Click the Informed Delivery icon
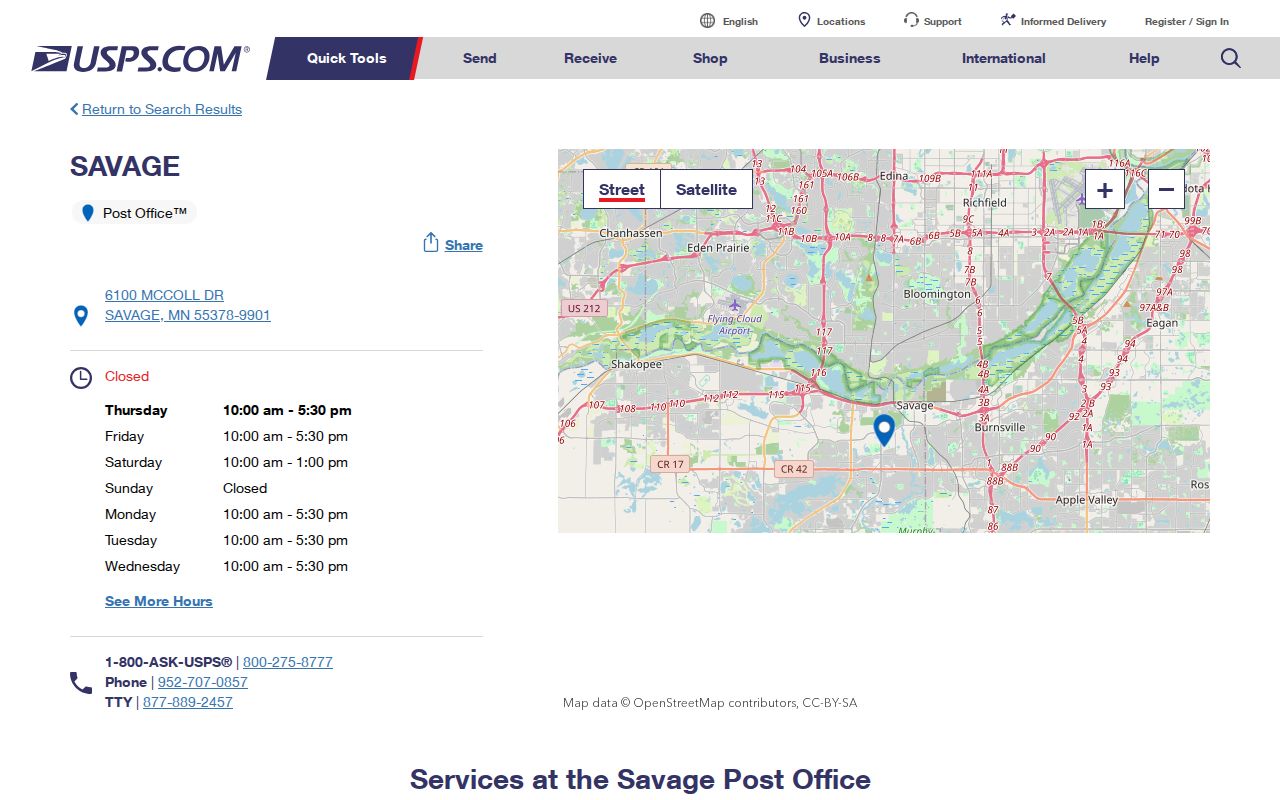 coord(1008,21)
